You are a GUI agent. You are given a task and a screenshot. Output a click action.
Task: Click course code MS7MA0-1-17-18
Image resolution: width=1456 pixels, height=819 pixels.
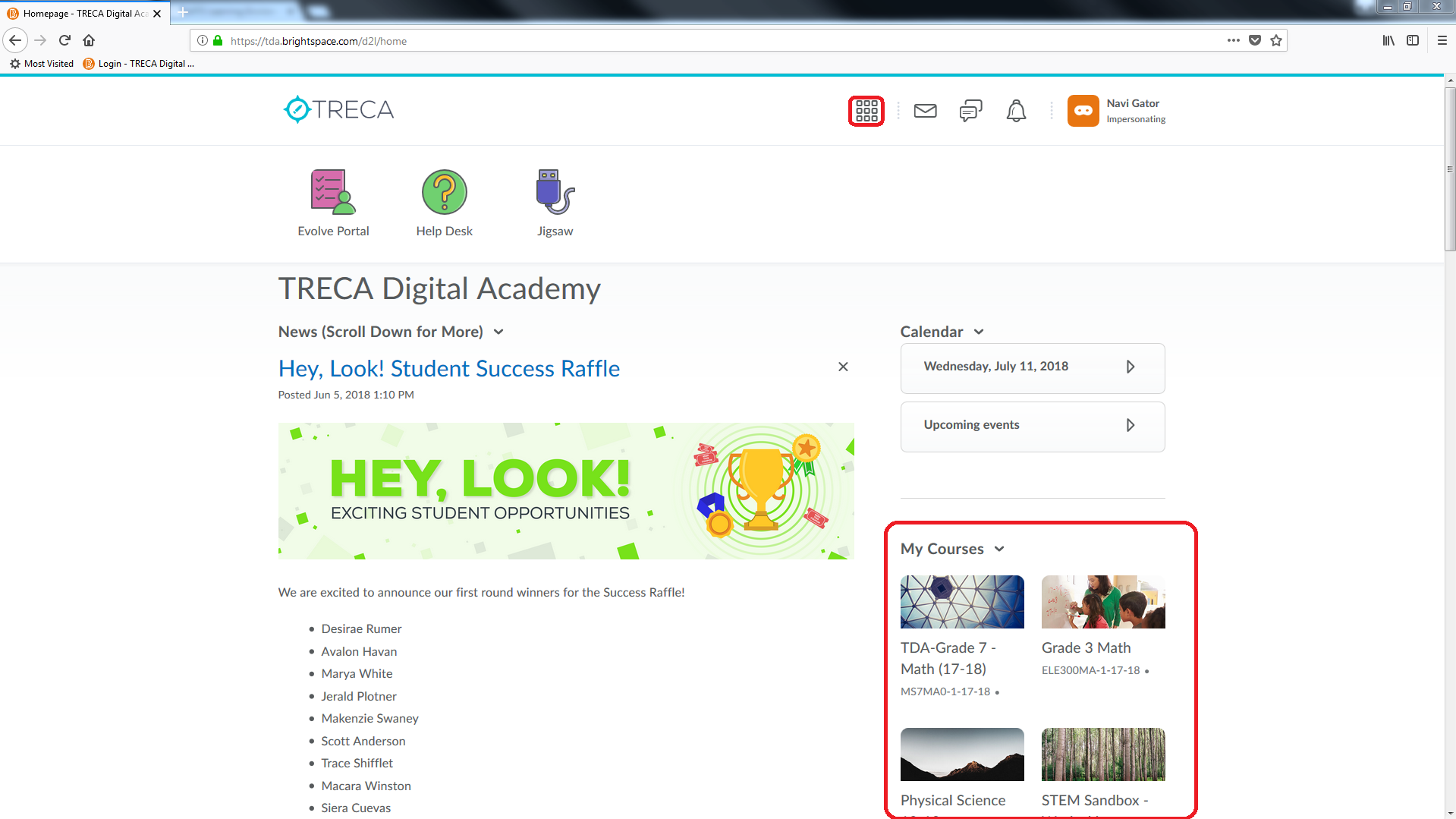click(x=945, y=691)
